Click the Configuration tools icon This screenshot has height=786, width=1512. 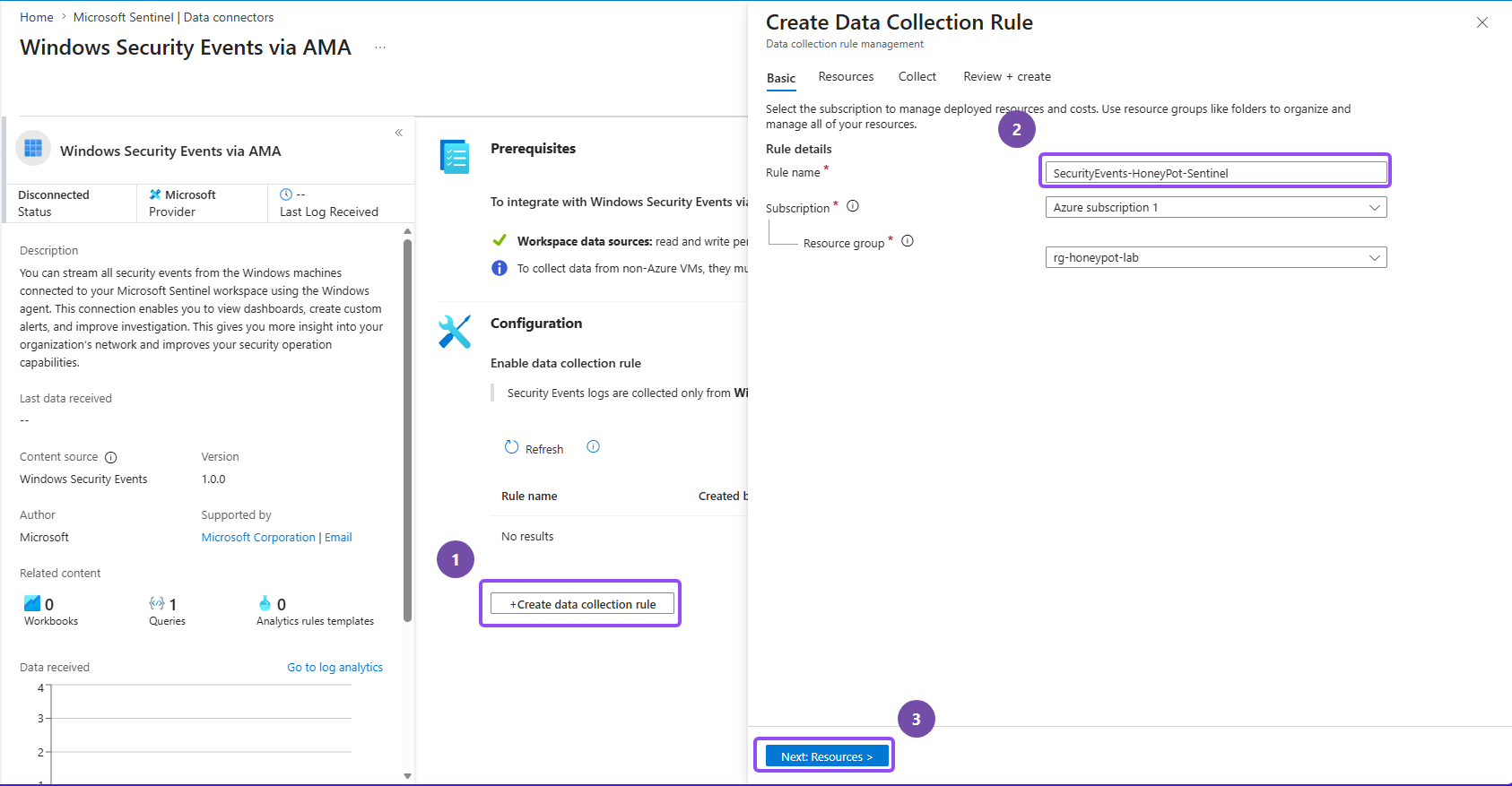pyautogui.click(x=455, y=332)
